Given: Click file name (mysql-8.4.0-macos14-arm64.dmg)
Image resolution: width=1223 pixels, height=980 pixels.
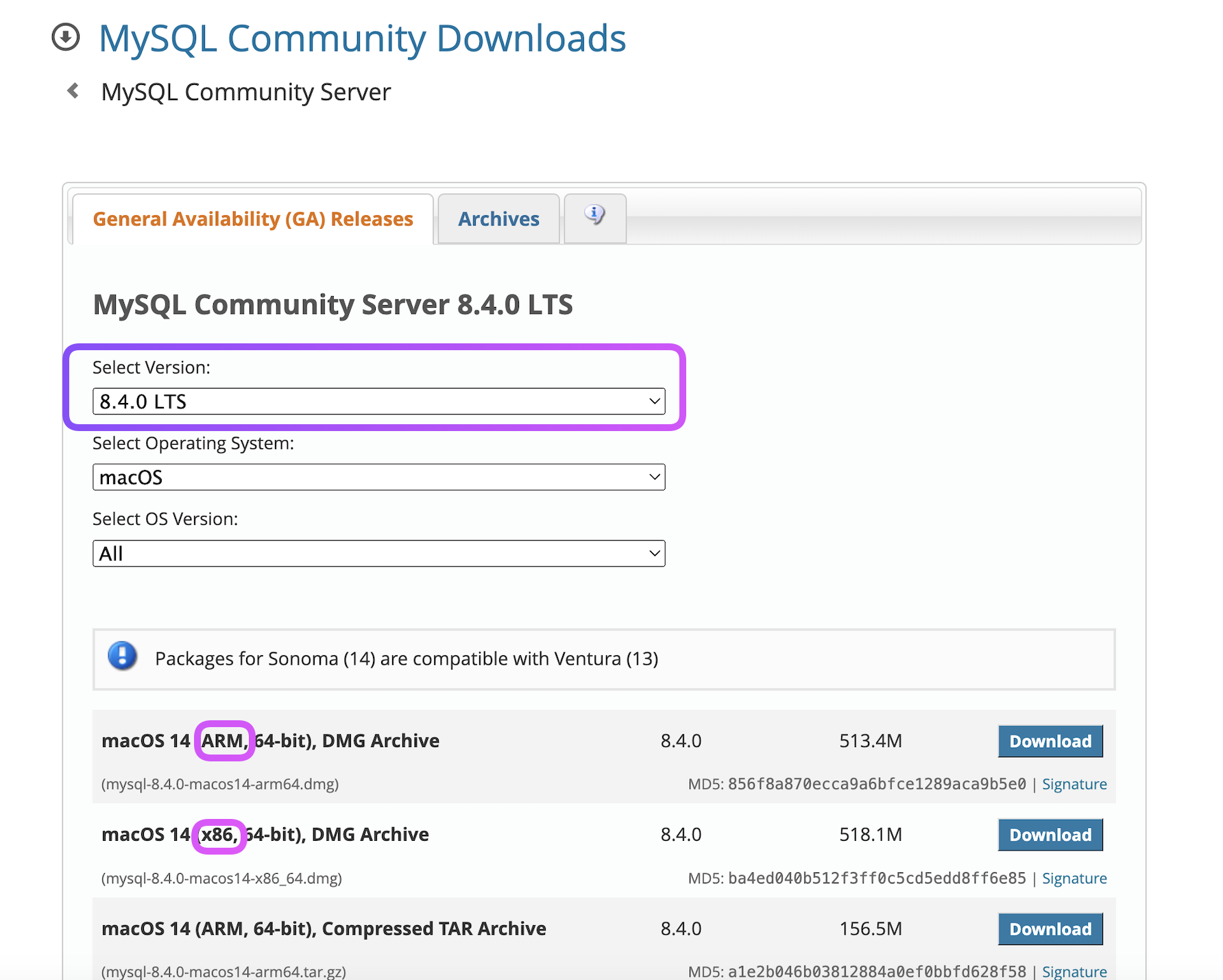Looking at the screenshot, I should point(220,784).
